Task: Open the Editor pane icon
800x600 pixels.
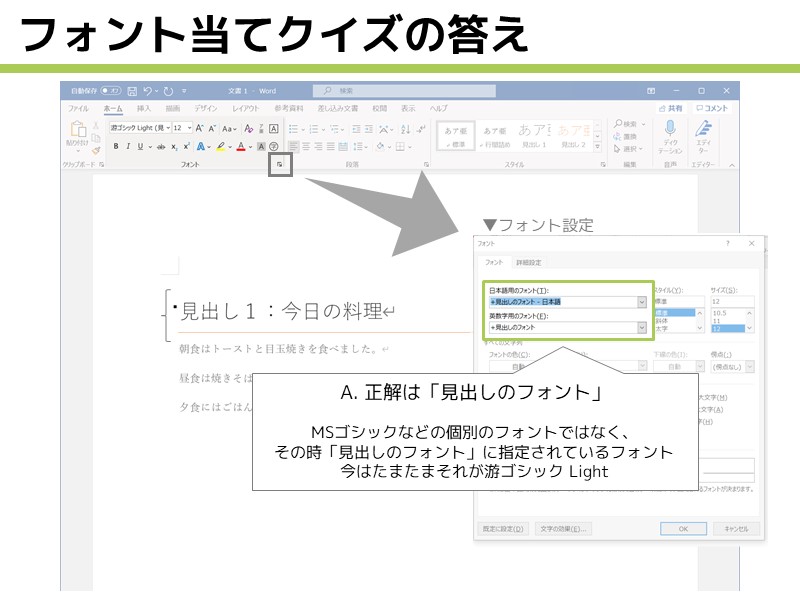Action: pos(703,128)
